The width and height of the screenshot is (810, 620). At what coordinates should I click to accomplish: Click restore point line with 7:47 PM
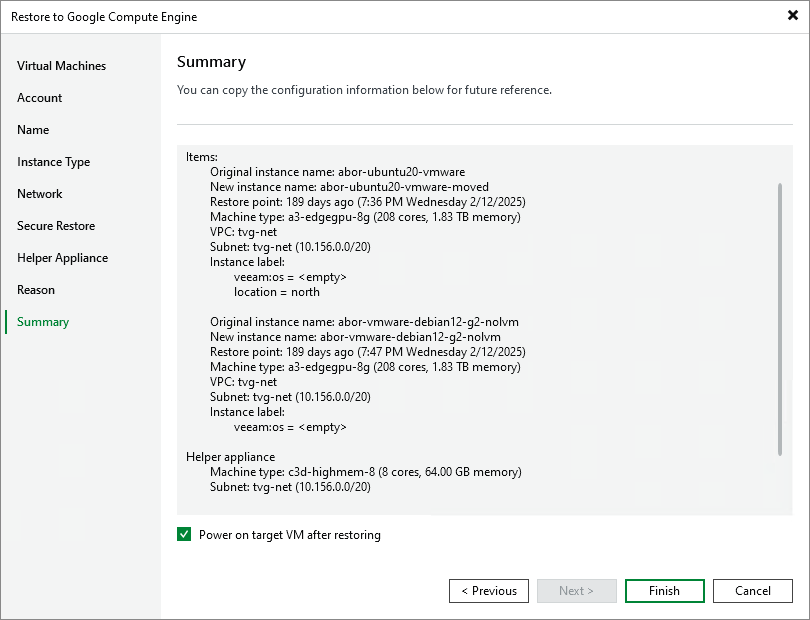point(368,352)
